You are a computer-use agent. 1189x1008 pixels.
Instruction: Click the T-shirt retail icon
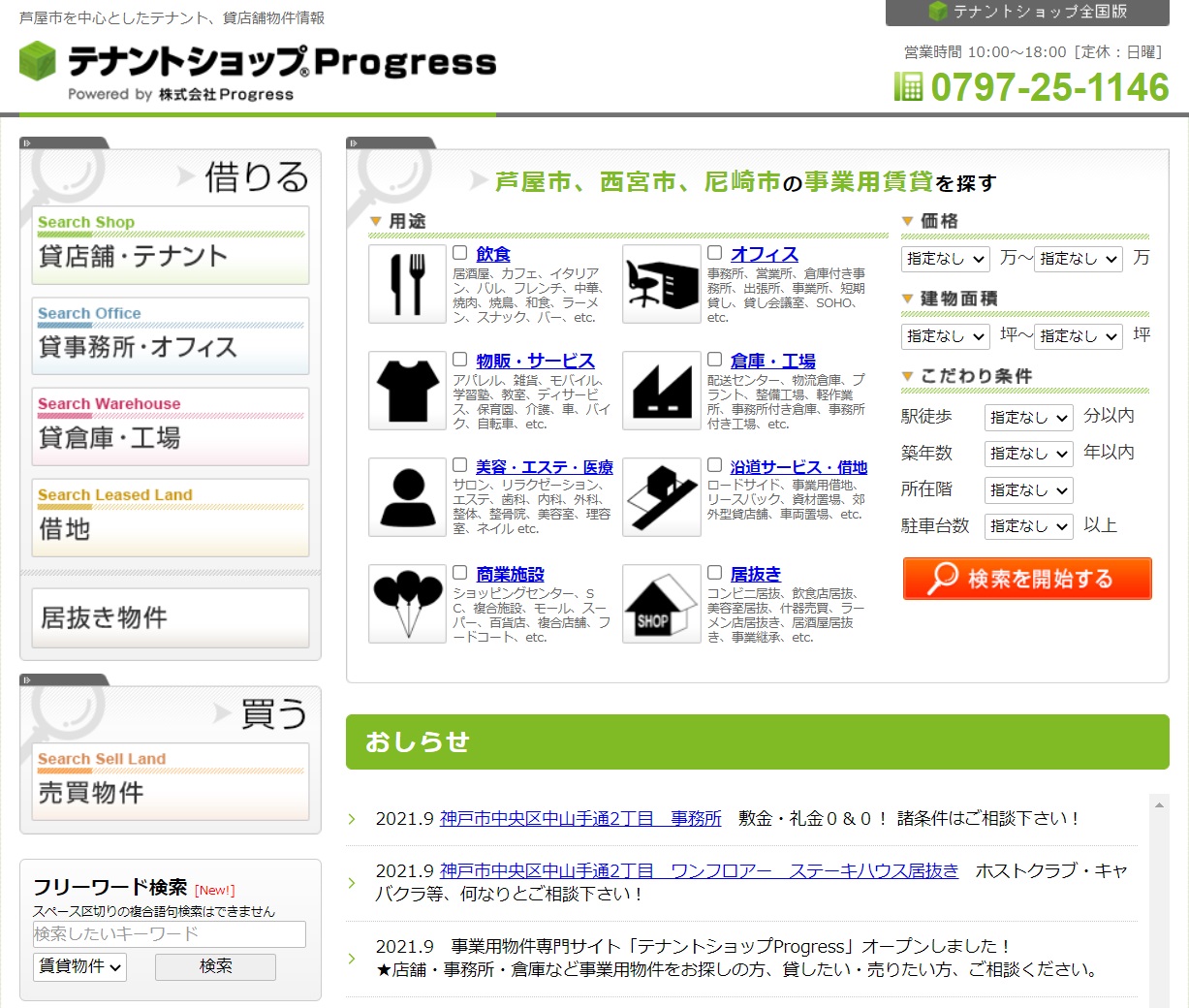tap(407, 391)
